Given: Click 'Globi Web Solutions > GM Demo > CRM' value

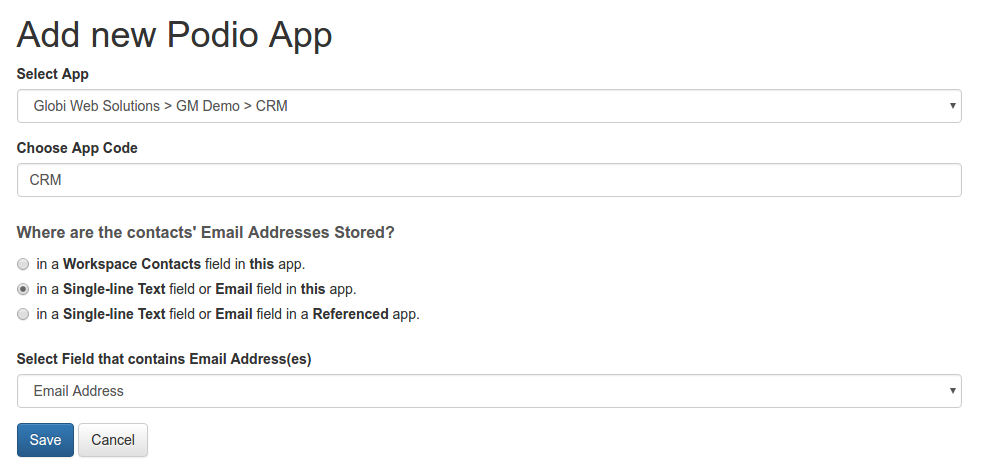Looking at the screenshot, I should coord(161,106).
